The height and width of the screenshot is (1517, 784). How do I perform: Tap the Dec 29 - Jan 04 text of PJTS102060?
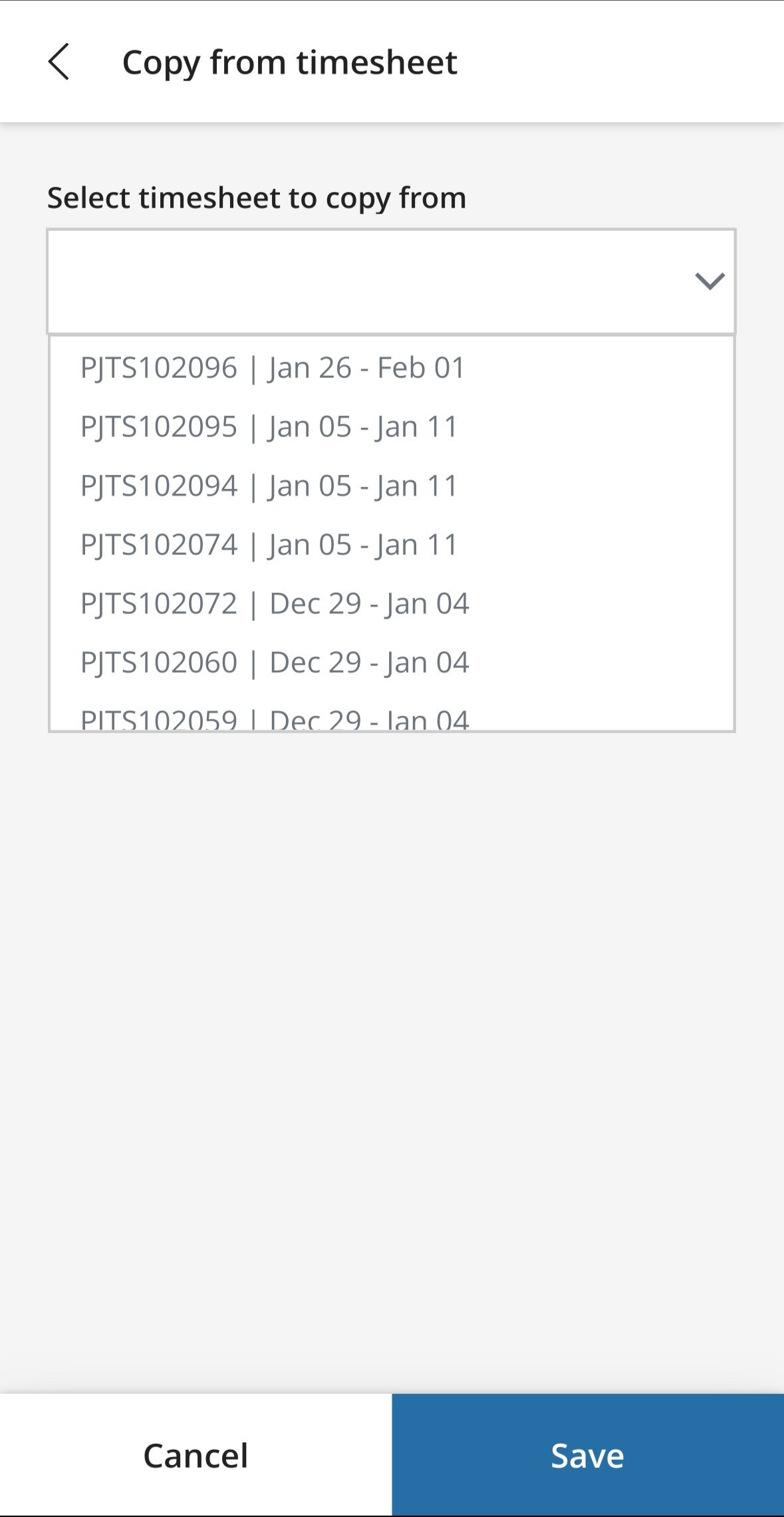[x=369, y=663]
